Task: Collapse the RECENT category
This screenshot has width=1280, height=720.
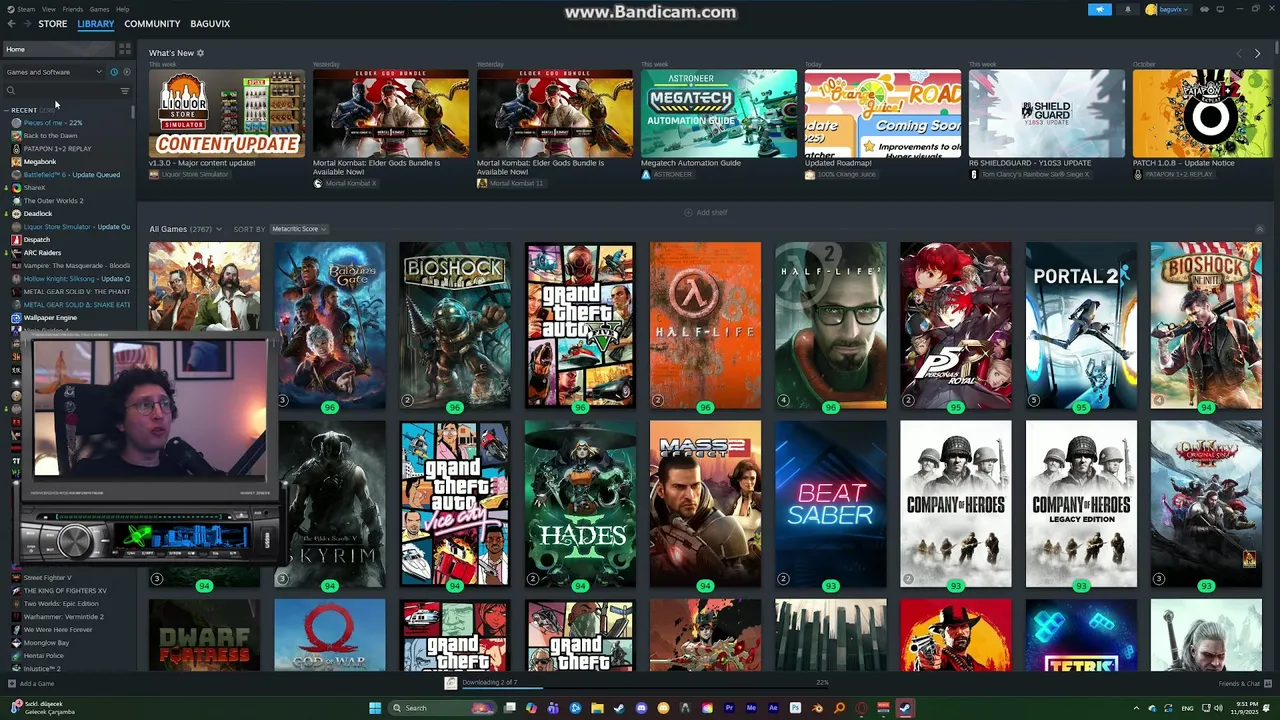Action: 6,110
